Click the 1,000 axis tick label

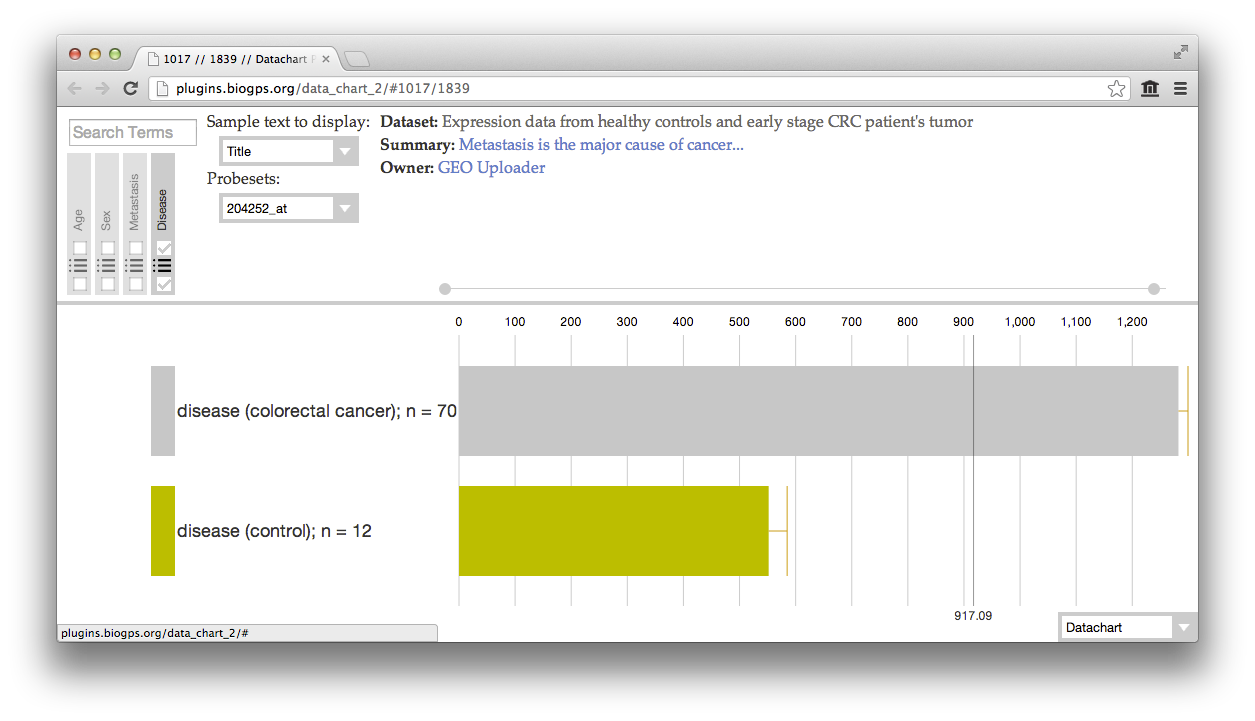point(1020,322)
